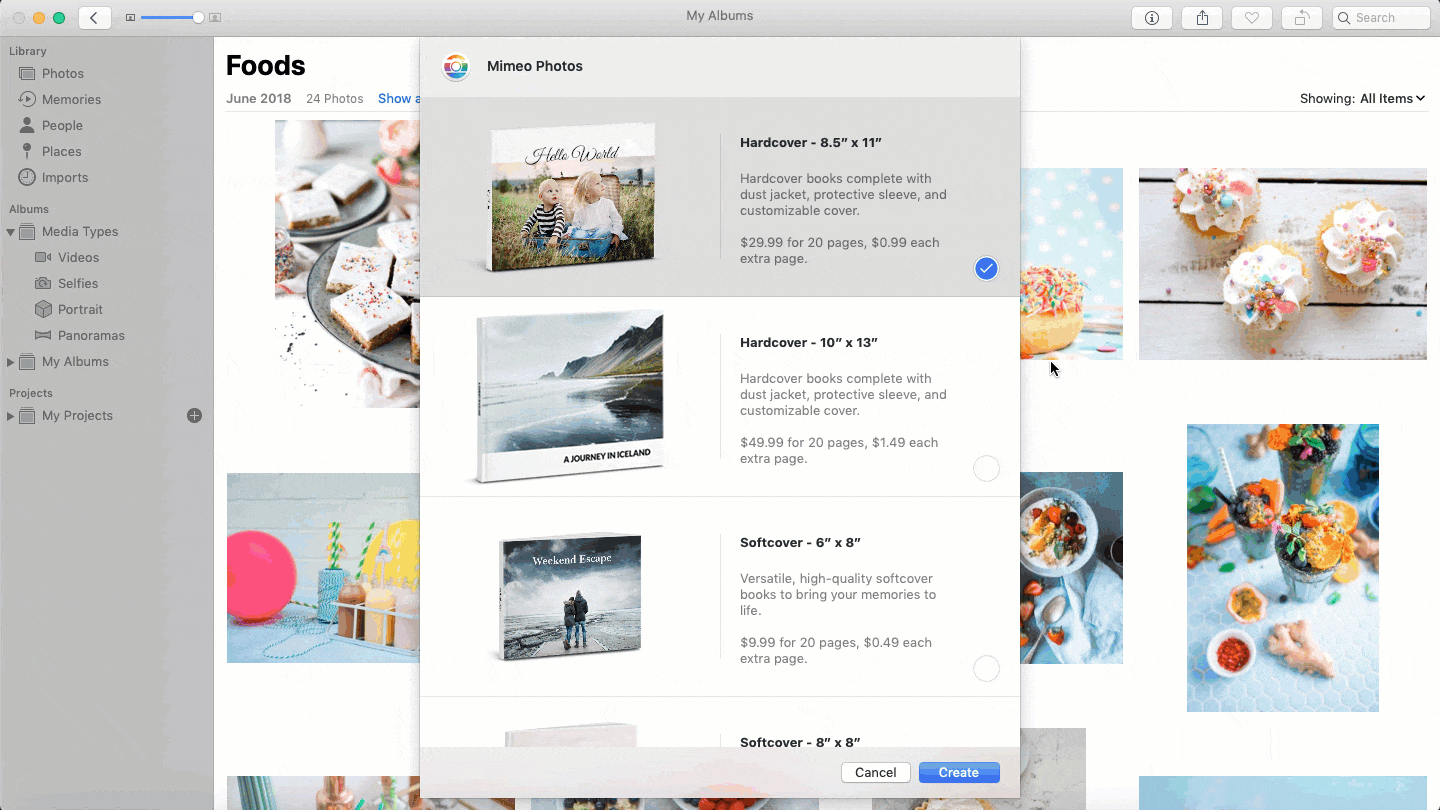This screenshot has height=810, width=1440.
Task: Click the Cancel button
Action: pyautogui.click(x=876, y=772)
